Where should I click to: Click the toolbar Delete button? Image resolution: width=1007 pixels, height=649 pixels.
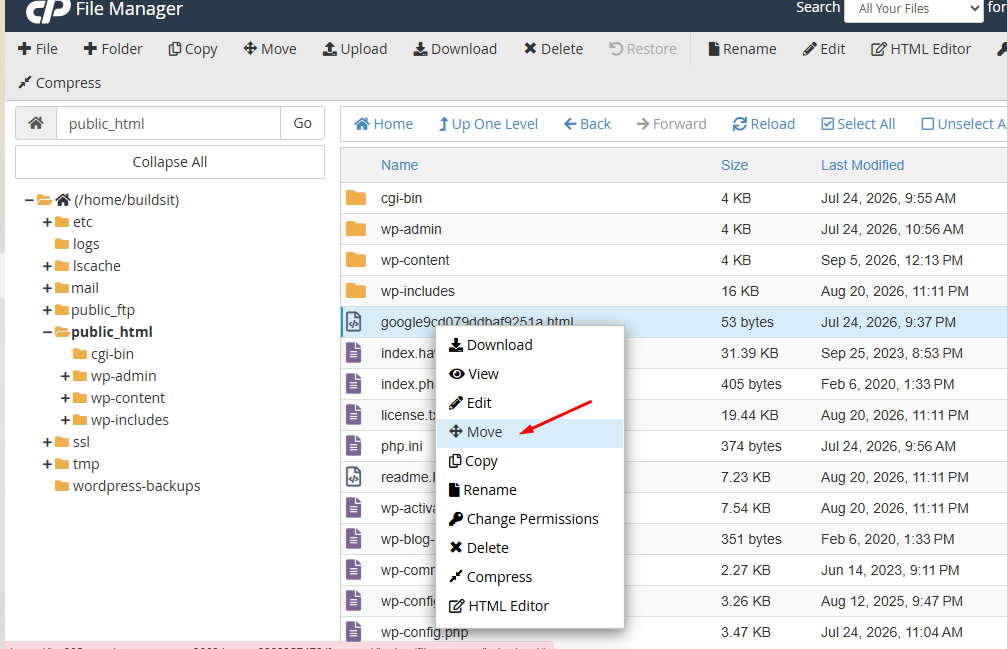coord(553,49)
